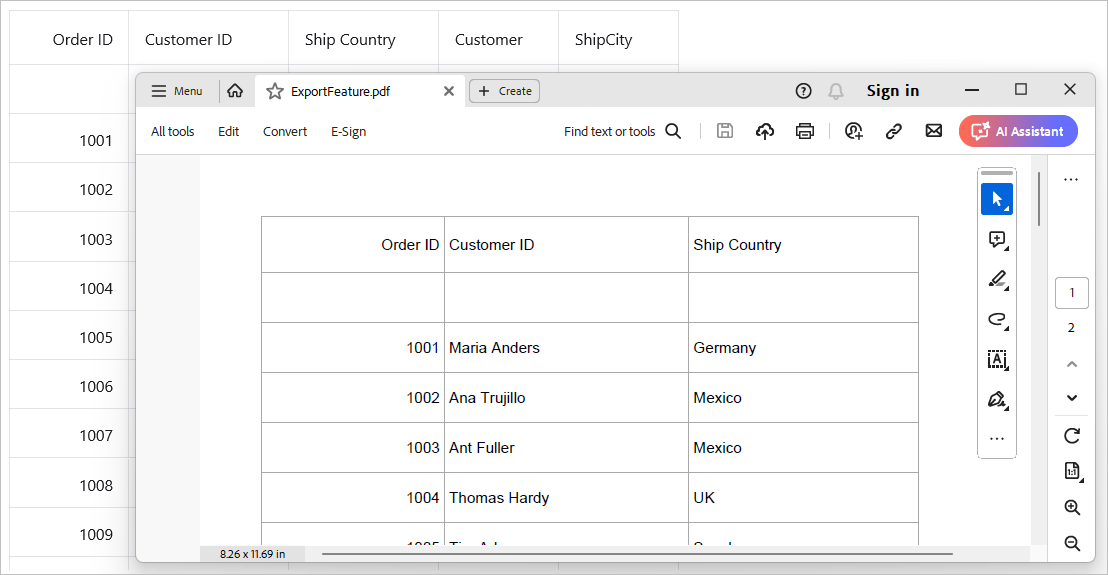Click the Create new tab button
Screen dimensions: 1108x575
tap(505, 91)
